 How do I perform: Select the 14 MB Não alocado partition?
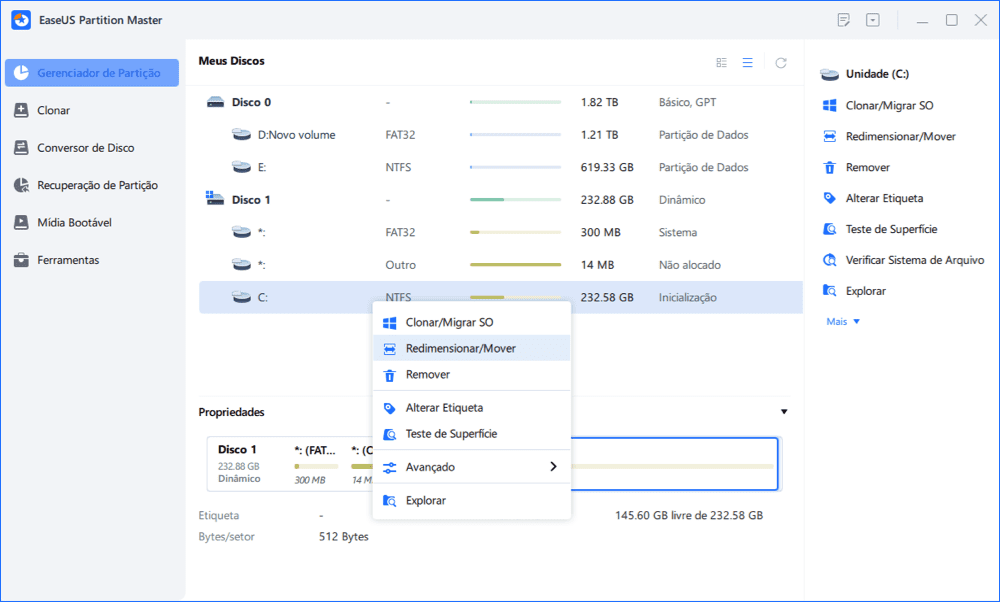click(501, 265)
